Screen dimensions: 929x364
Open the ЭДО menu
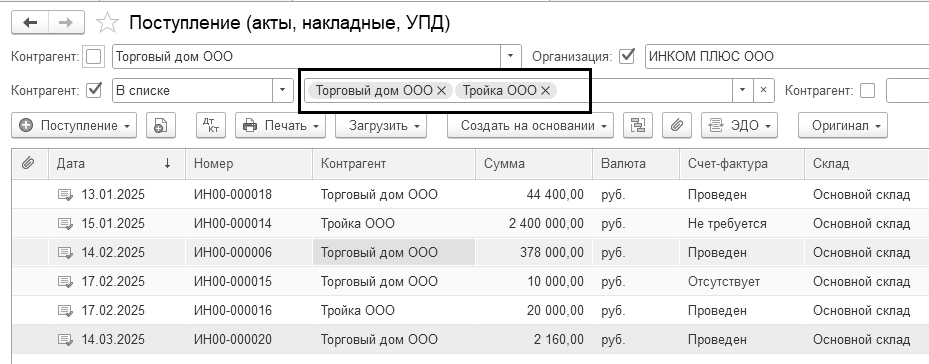pyautogui.click(x=739, y=126)
